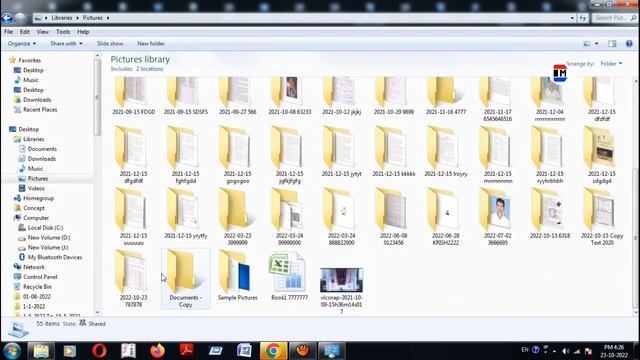The image size is (640, 360).
Task: Open Firefox from the taskbar
Action: pos(157,351)
